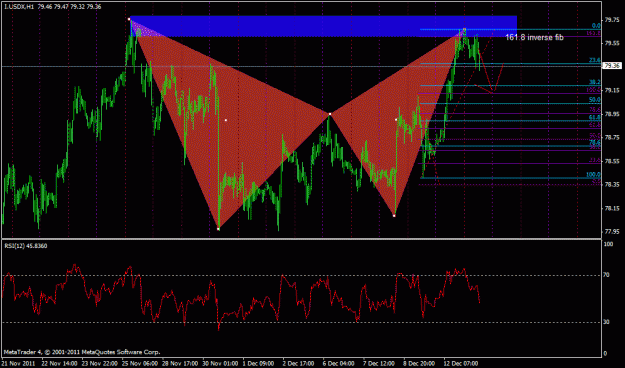Click the cyan 23.6 Fibonacci level label
The width and height of the screenshot is (625, 368).
point(595,60)
